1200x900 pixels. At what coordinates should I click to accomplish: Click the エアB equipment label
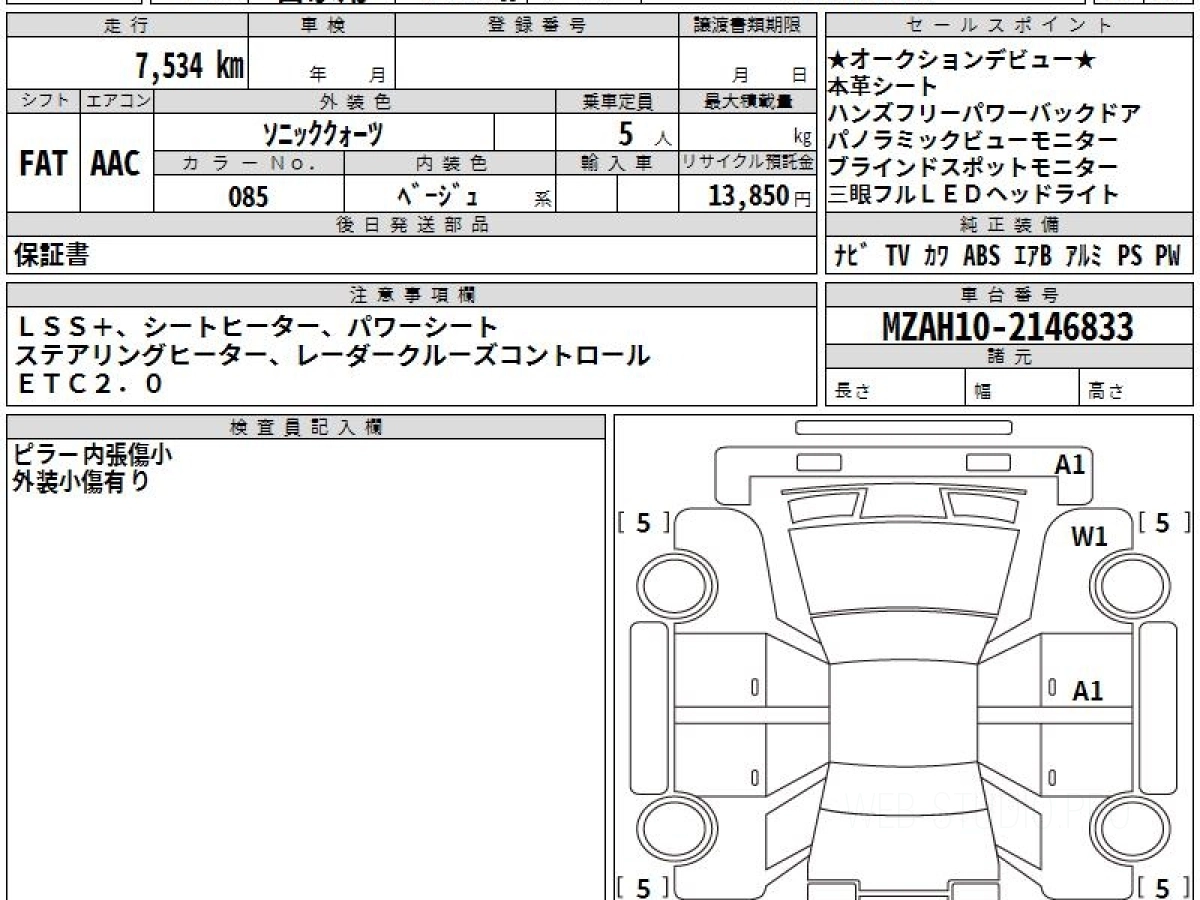(x=1033, y=256)
